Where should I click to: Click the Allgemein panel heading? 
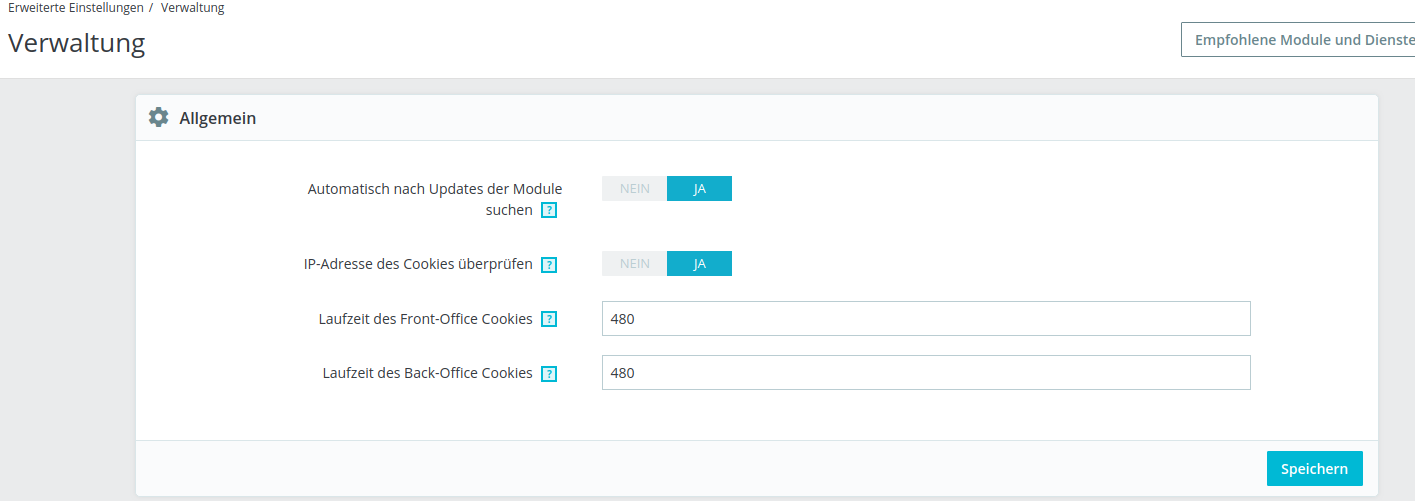pos(217,118)
